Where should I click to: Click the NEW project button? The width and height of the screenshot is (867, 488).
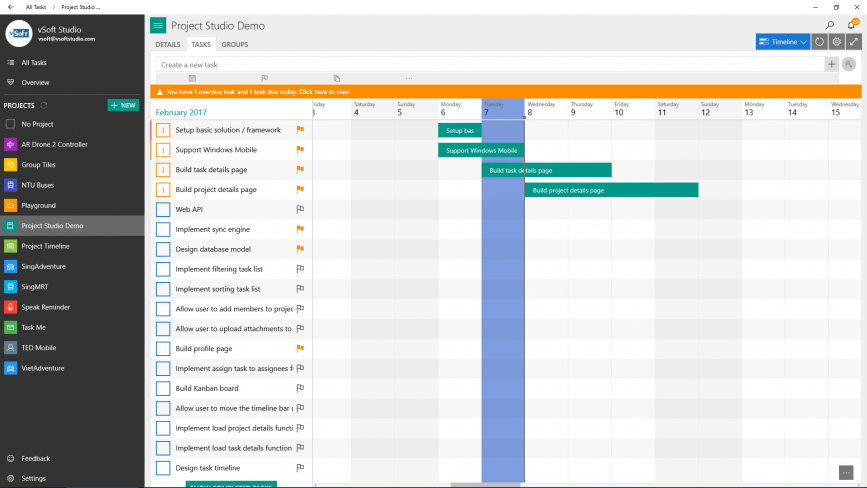click(123, 105)
